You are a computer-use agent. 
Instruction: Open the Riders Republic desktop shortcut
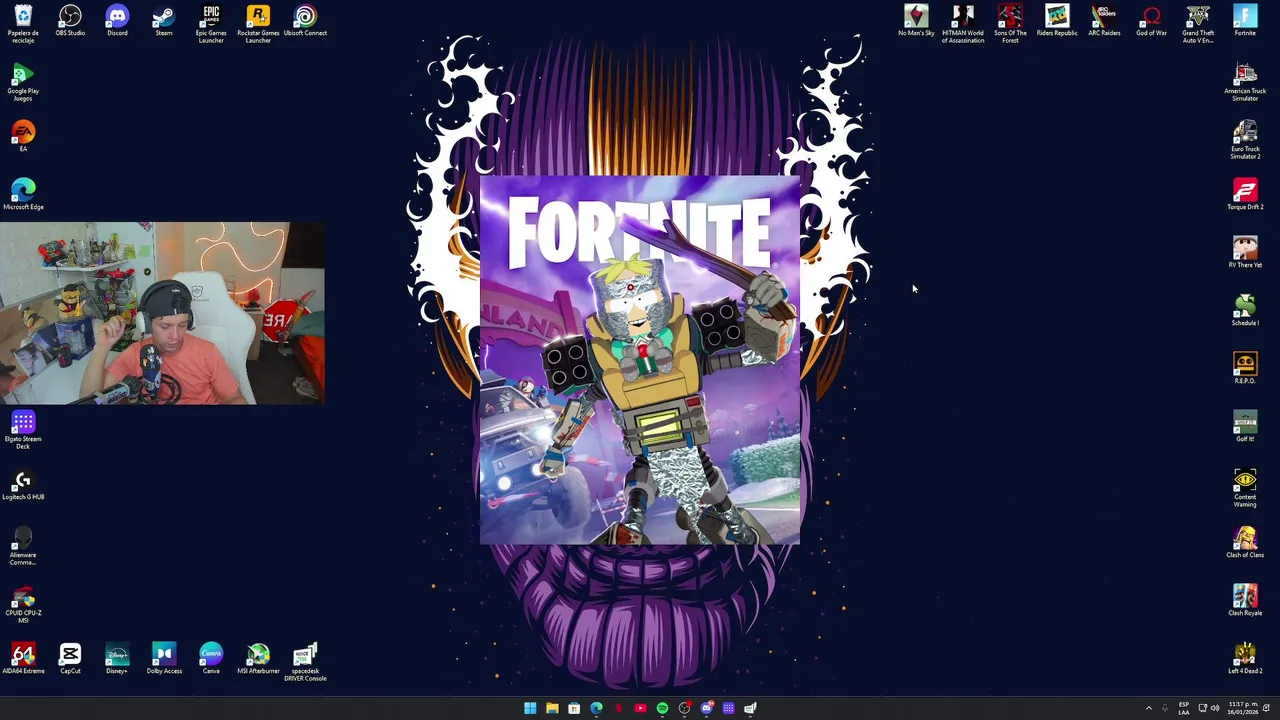point(1057,21)
